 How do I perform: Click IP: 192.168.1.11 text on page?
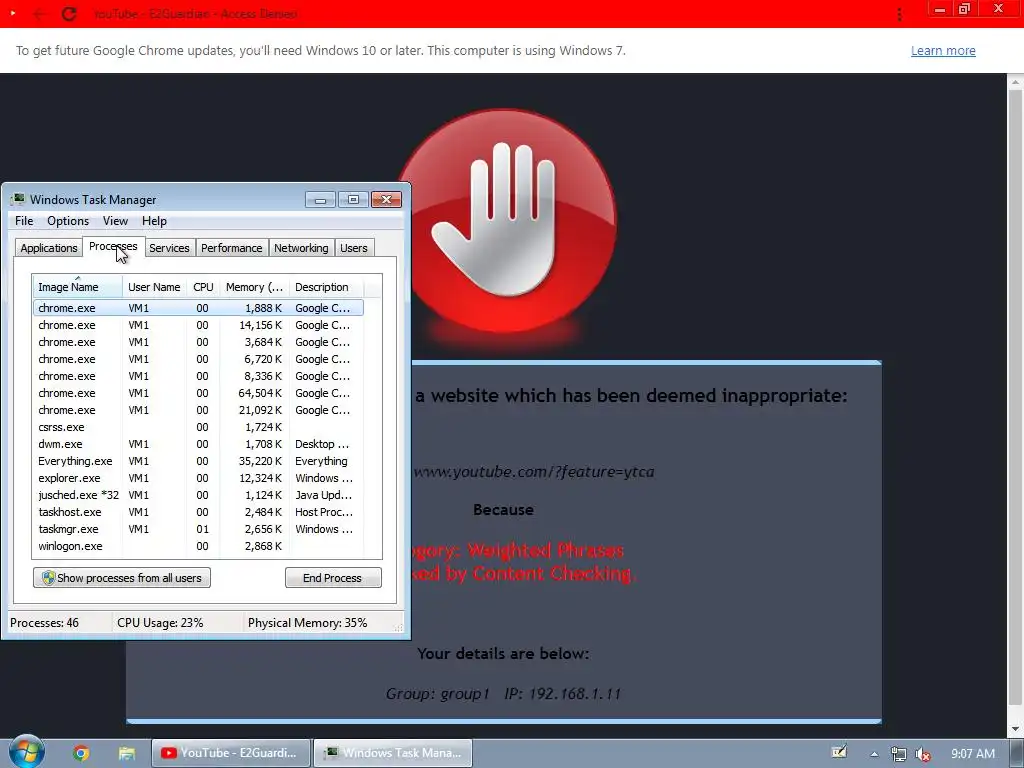point(562,694)
